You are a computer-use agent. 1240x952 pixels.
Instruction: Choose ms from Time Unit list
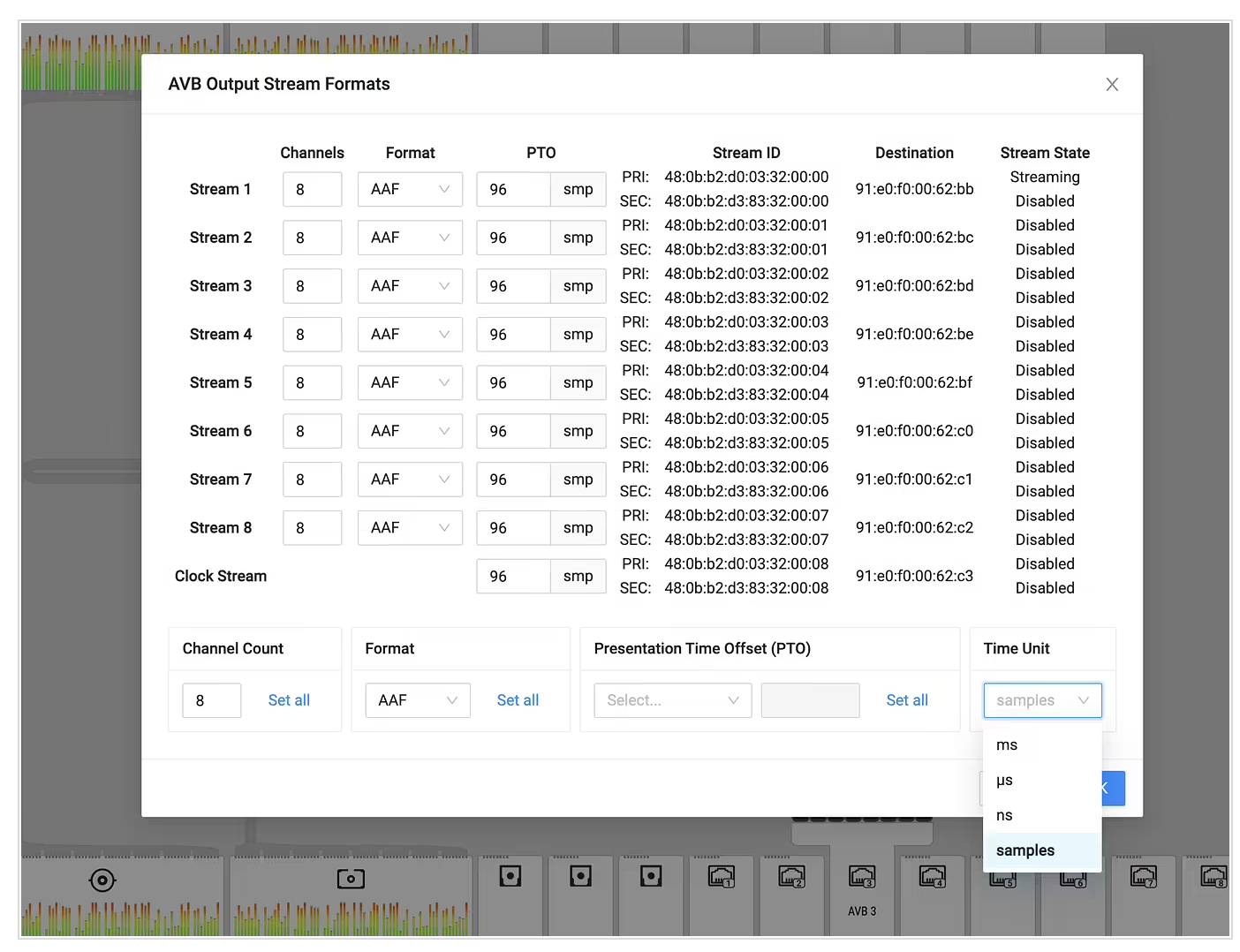tap(1042, 745)
